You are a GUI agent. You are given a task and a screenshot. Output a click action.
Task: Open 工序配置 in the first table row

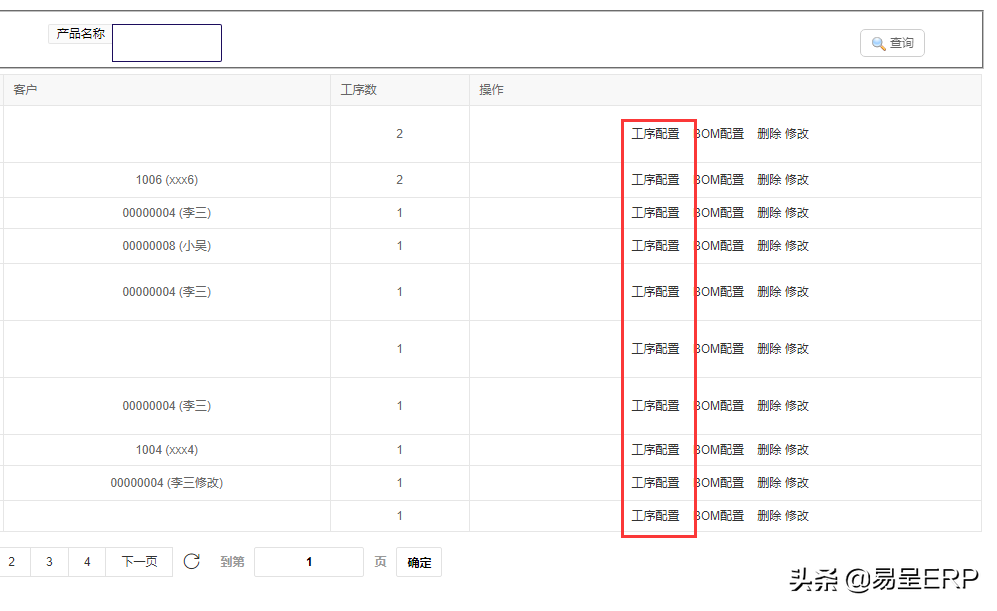click(655, 134)
